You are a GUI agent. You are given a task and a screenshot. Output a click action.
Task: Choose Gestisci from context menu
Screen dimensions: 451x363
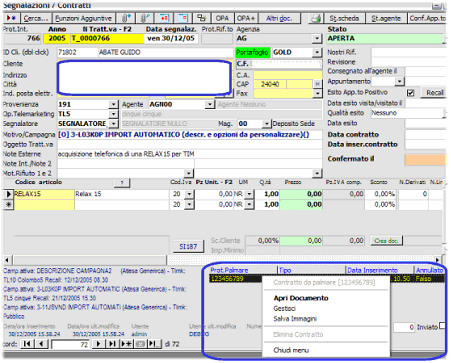(284, 308)
